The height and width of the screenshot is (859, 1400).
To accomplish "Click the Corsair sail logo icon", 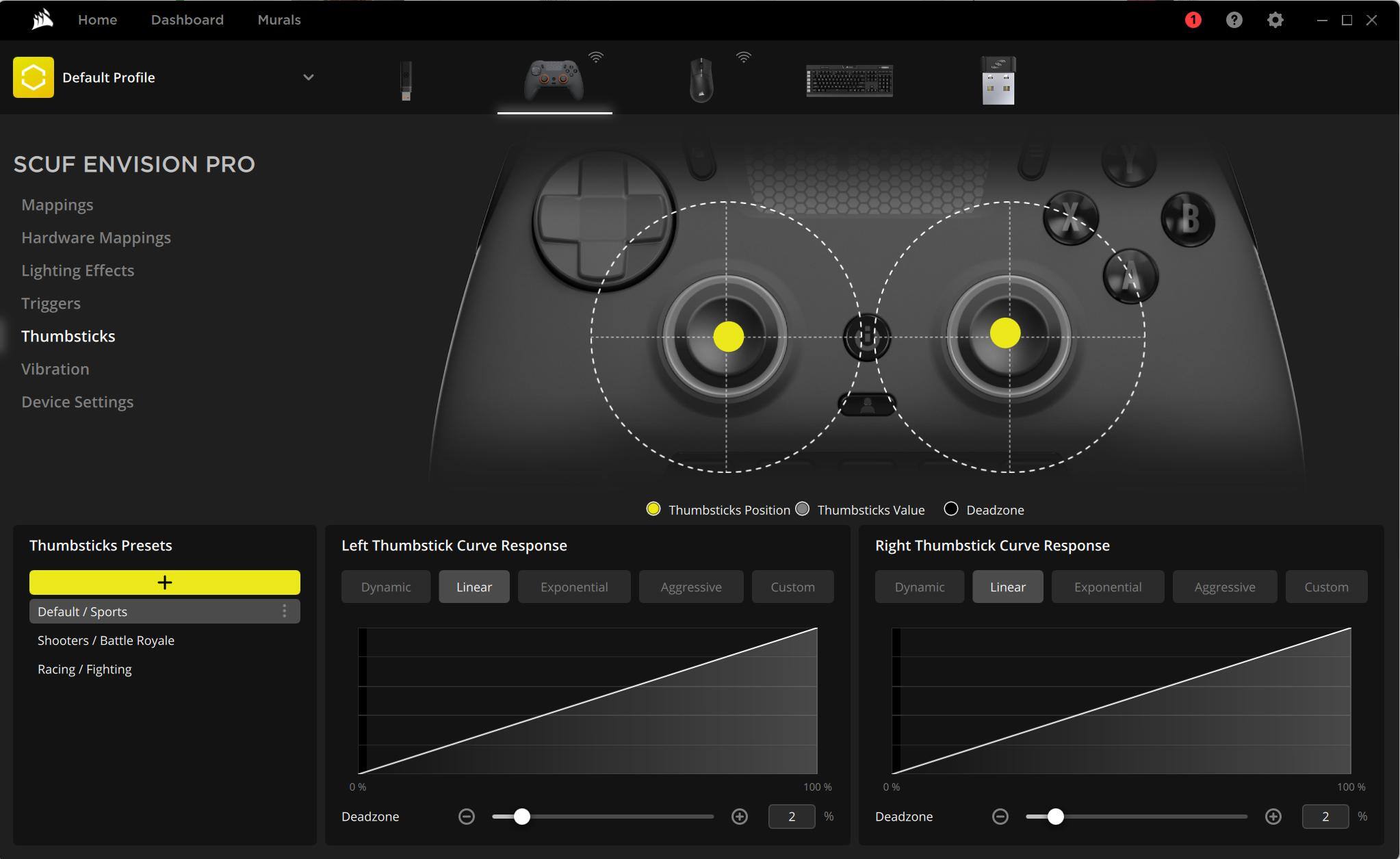I will point(42,19).
